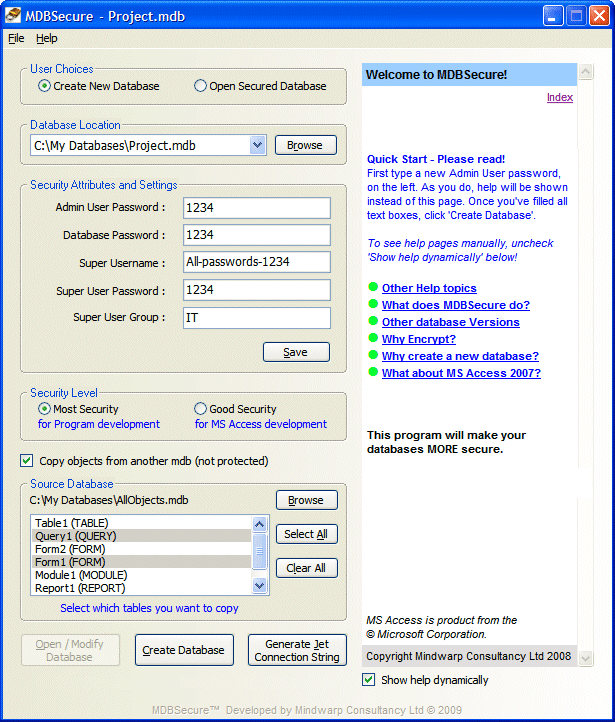Select Table1 (TABLE) in the object list
The height and width of the screenshot is (722, 615).
pos(142,523)
